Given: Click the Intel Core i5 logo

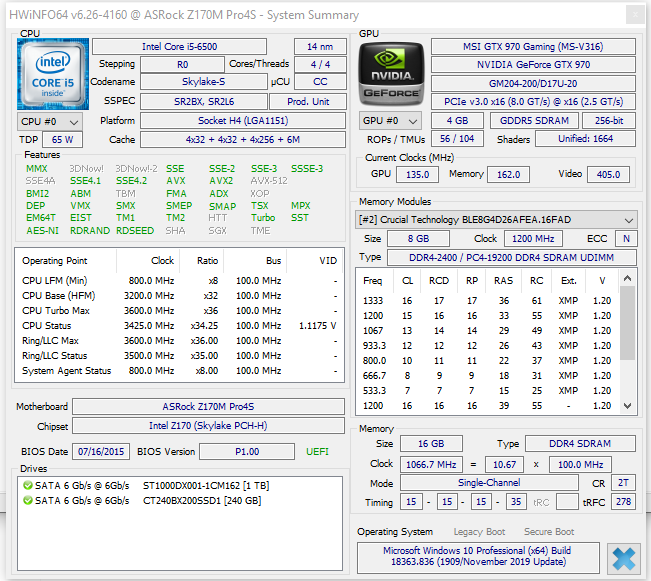Looking at the screenshot, I should pos(54,72).
